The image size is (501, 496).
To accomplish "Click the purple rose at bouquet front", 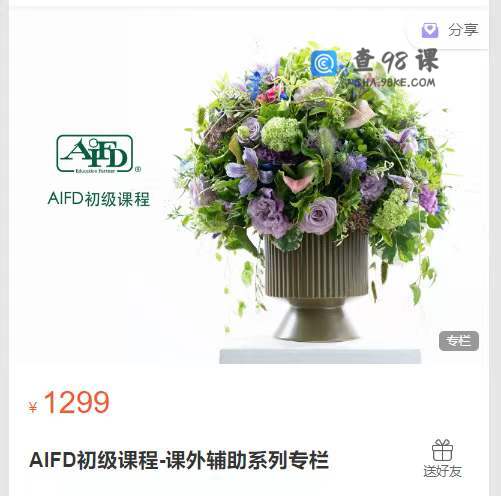I will pyautogui.click(x=318, y=216).
